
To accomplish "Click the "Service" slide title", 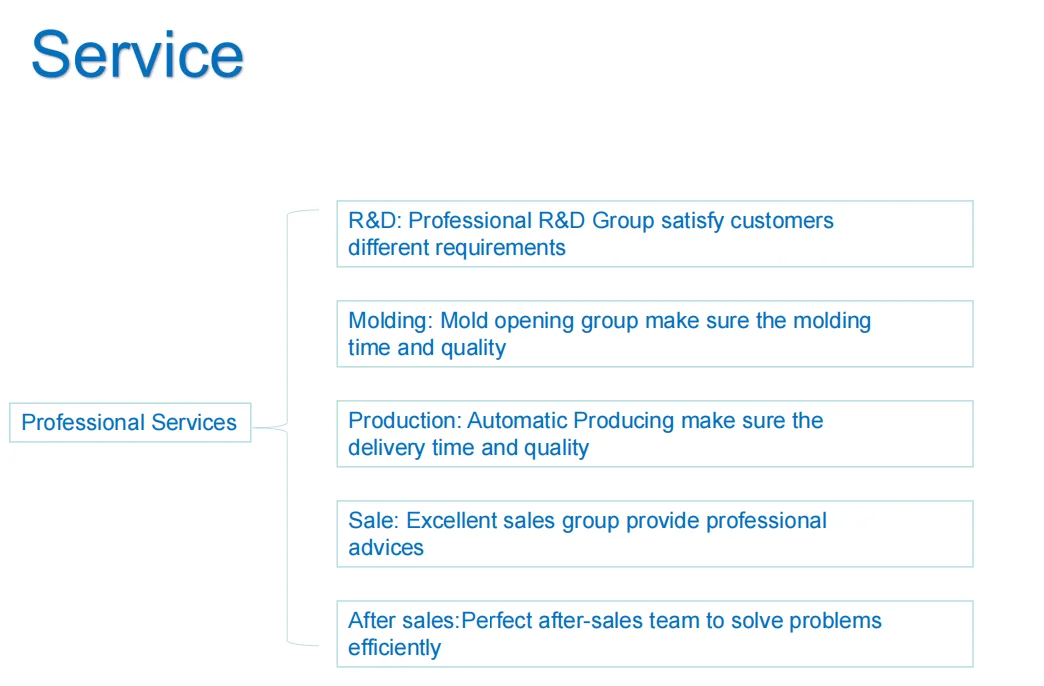I will click(x=137, y=55).
